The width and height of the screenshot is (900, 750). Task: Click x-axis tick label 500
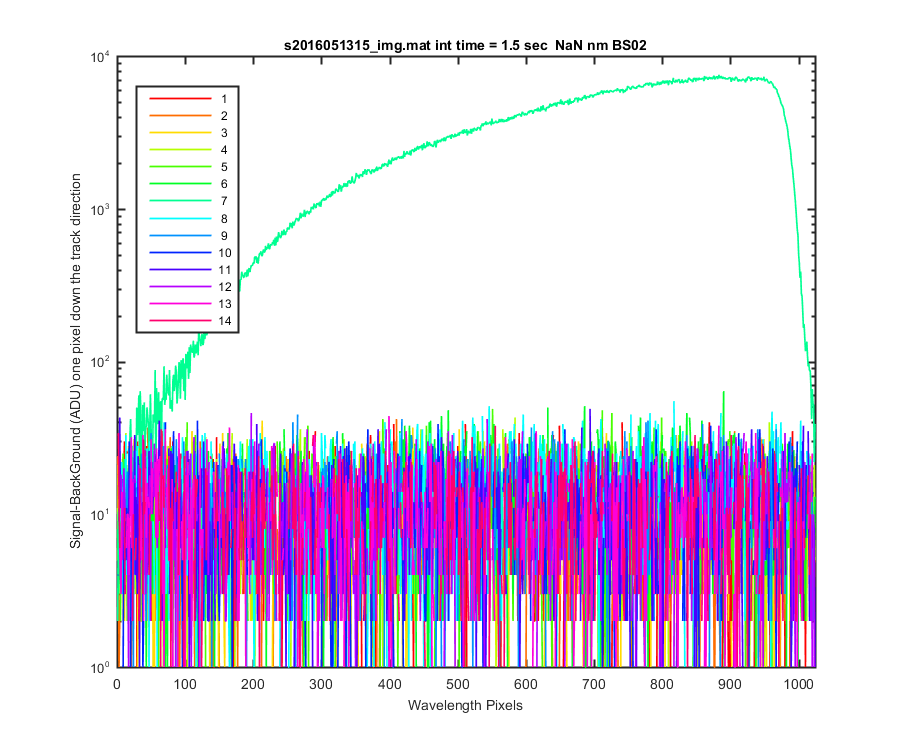coord(457,684)
